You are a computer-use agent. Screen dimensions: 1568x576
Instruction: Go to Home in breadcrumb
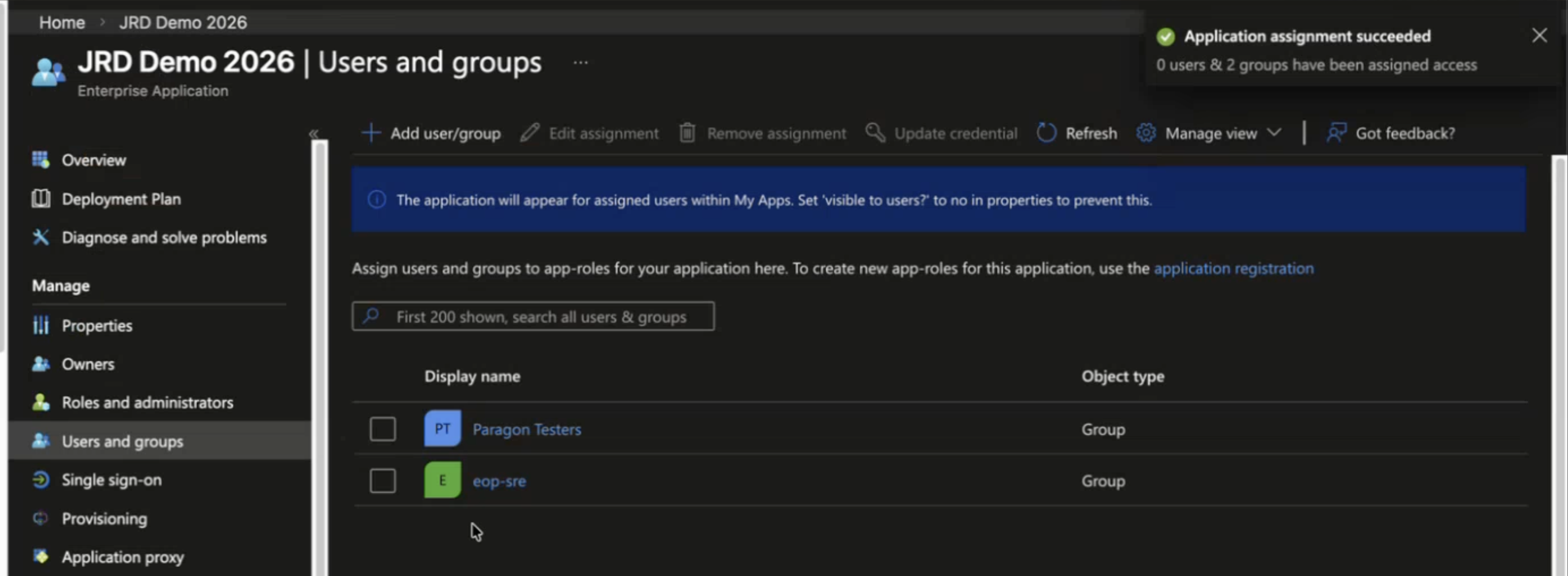(x=62, y=23)
